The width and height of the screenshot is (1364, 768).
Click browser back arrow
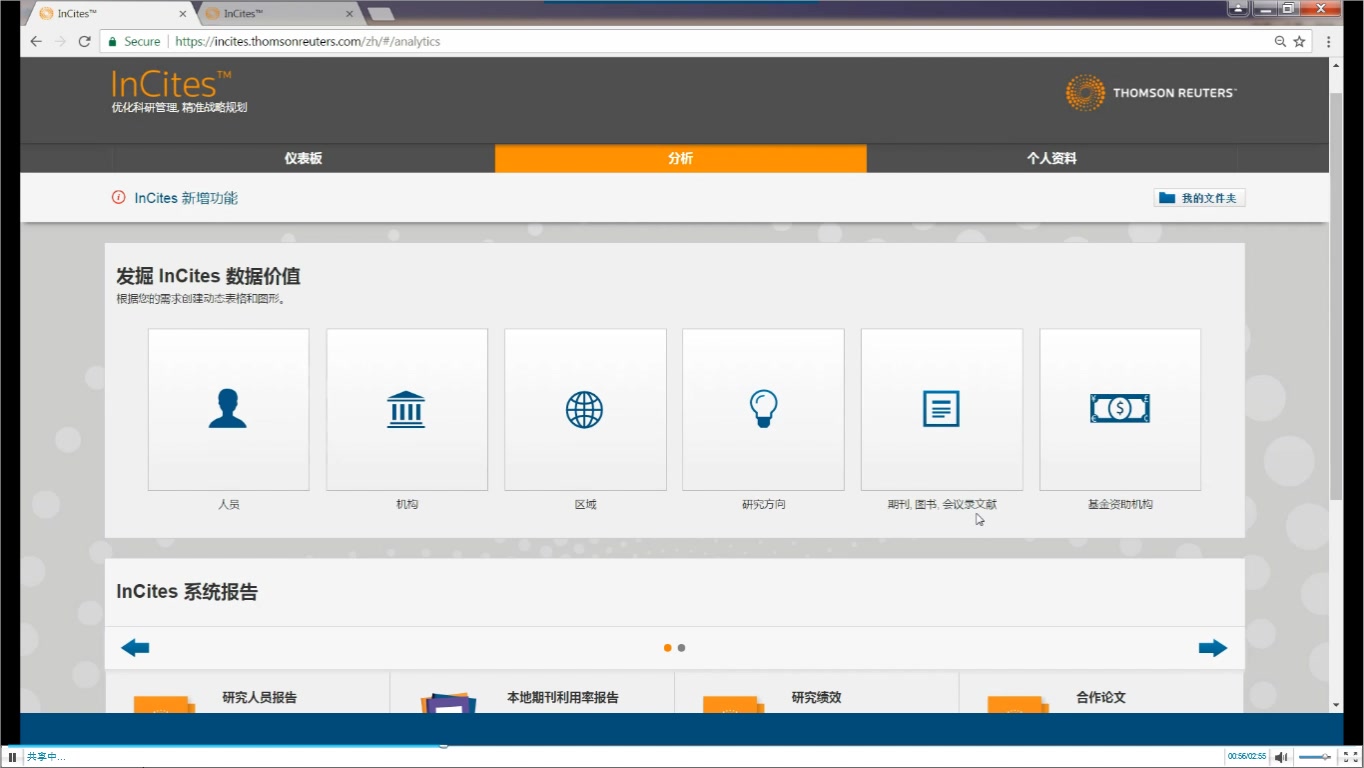pos(36,42)
